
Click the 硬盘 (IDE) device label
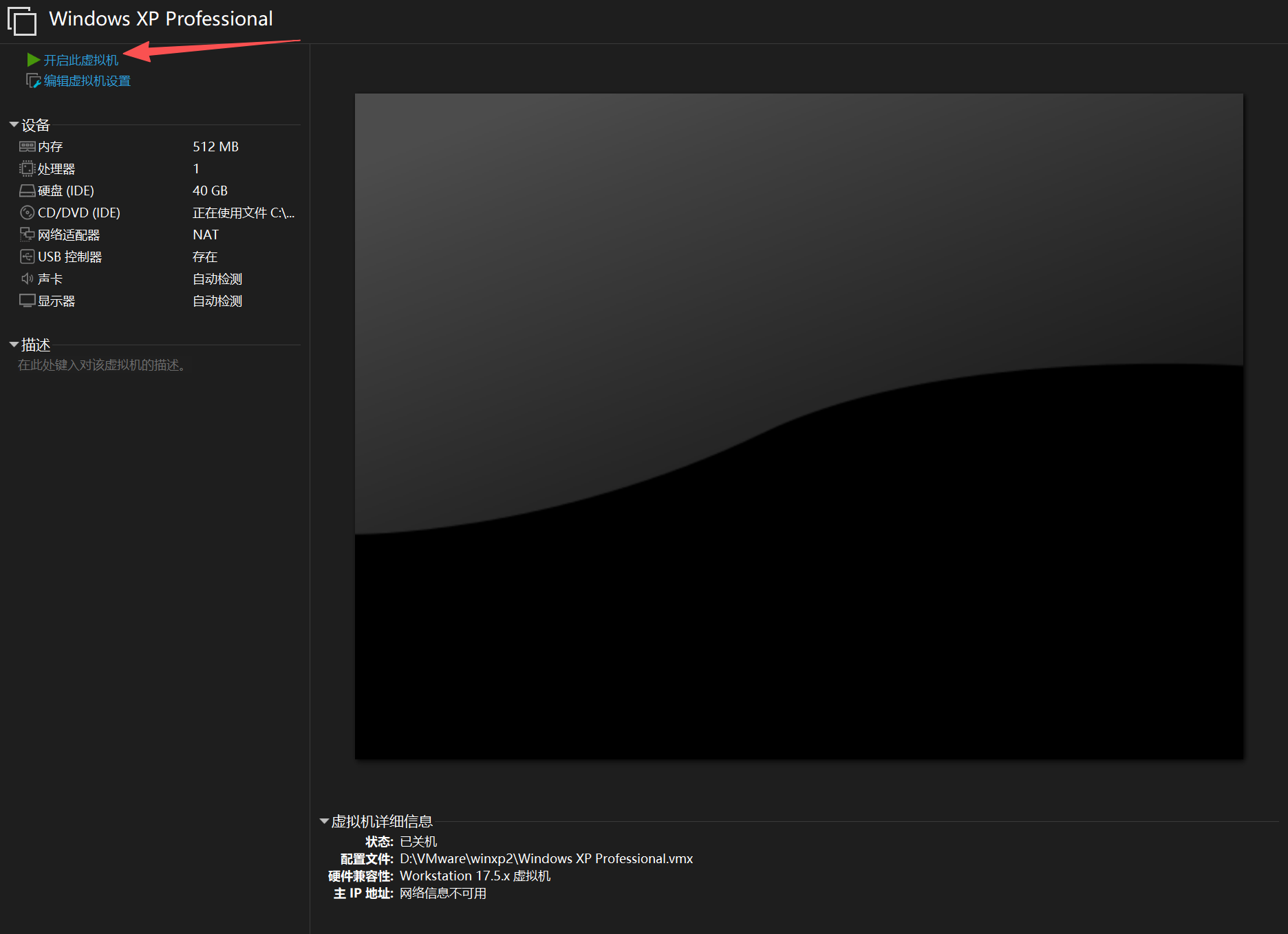pos(66,191)
